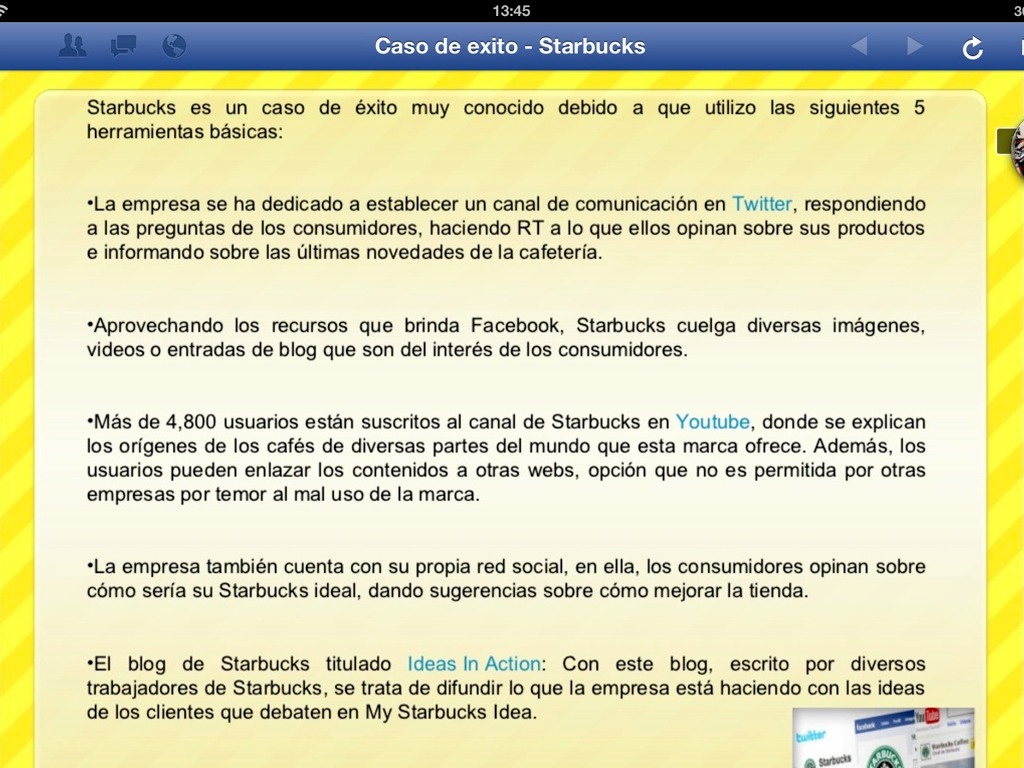The image size is (1024, 768).
Task: Open the Youtube hyperlink
Action: click(712, 422)
